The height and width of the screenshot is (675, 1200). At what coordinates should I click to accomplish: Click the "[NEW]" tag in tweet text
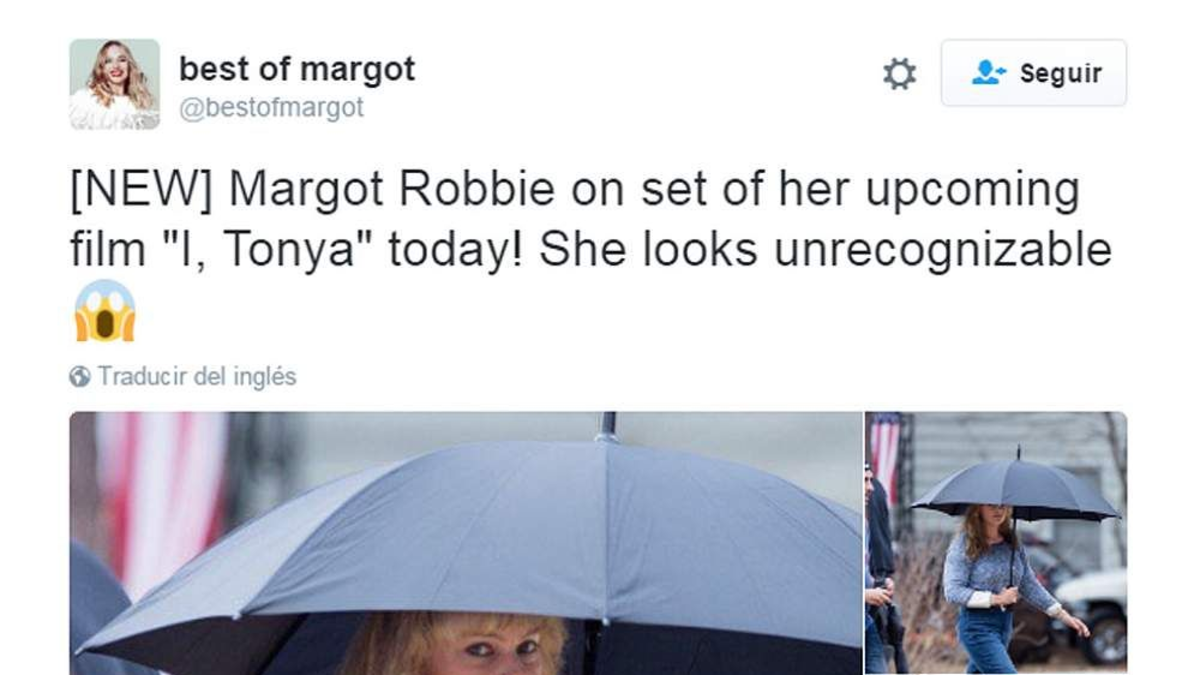tap(141, 191)
